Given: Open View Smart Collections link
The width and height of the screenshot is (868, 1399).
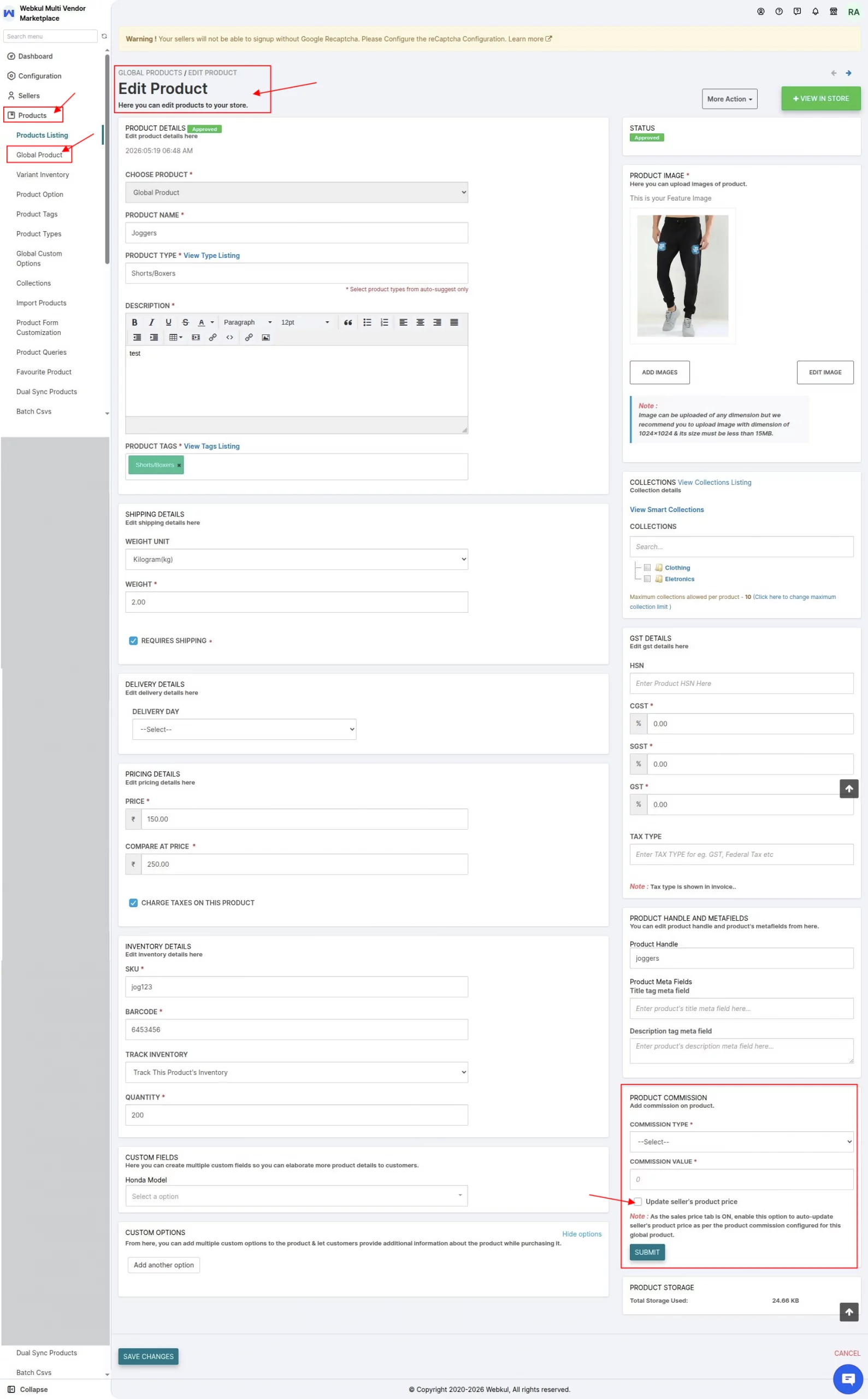Looking at the screenshot, I should (666, 509).
